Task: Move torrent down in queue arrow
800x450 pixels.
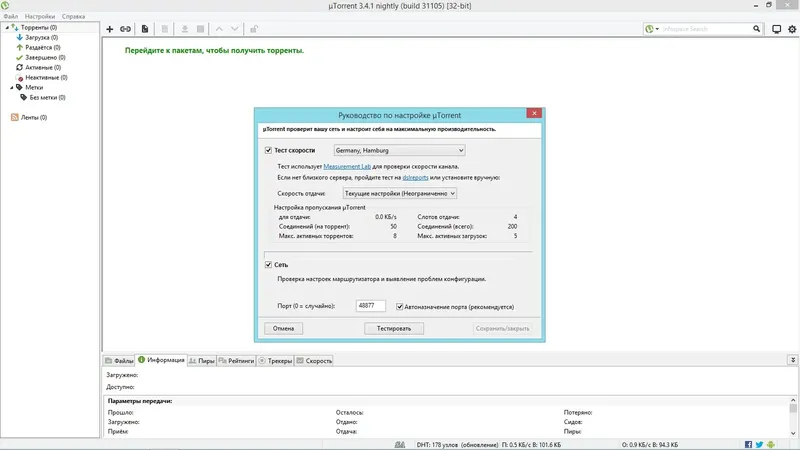Action: (x=235, y=29)
